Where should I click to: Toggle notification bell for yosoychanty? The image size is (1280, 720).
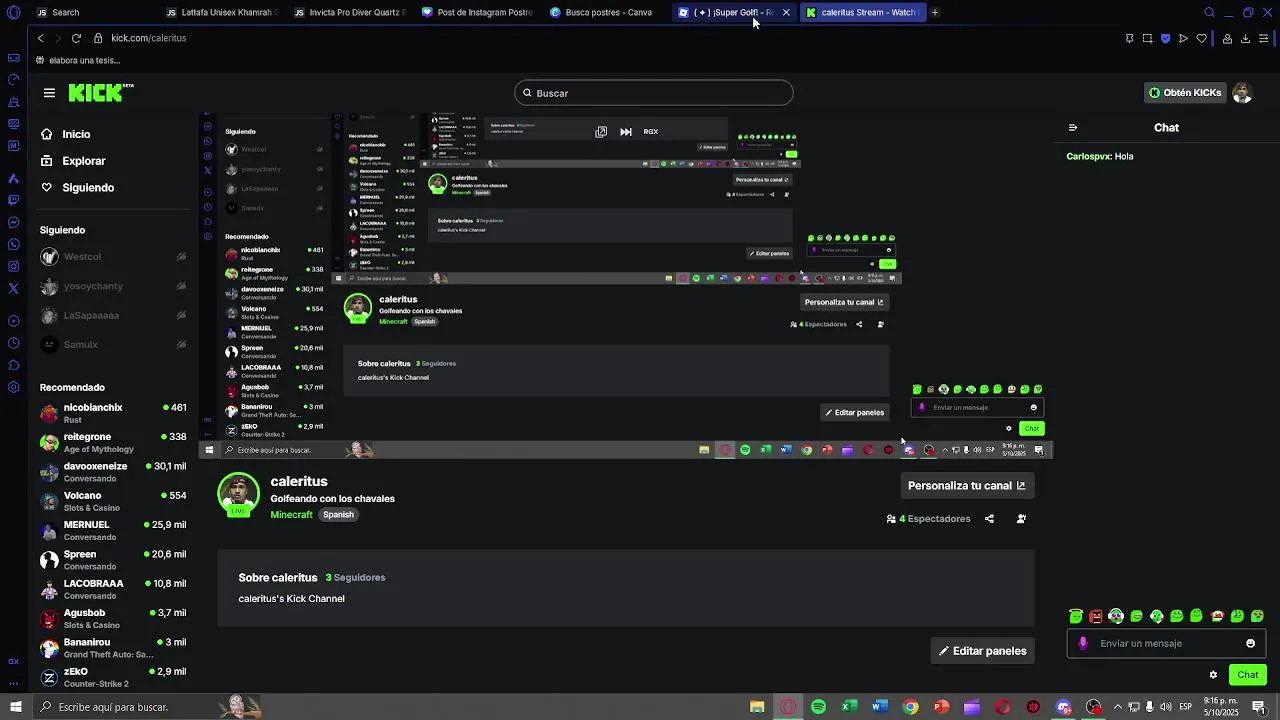pyautogui.click(x=181, y=286)
